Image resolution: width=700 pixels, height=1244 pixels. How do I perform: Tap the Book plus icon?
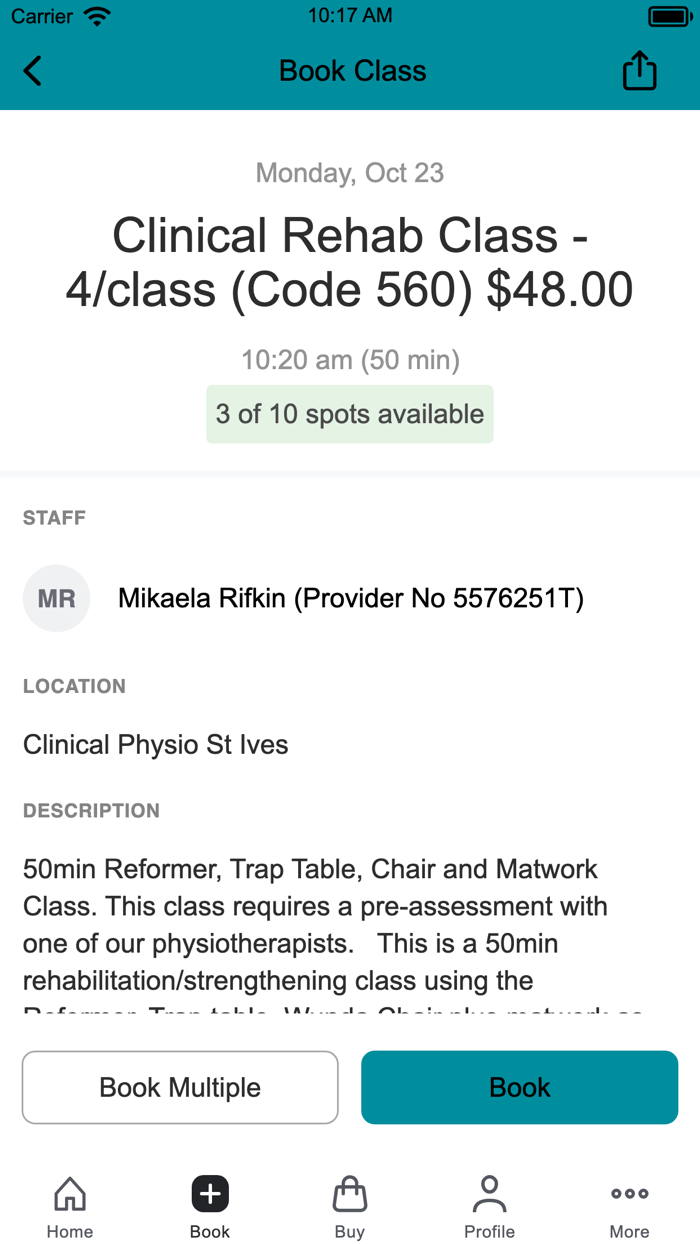point(209,1193)
